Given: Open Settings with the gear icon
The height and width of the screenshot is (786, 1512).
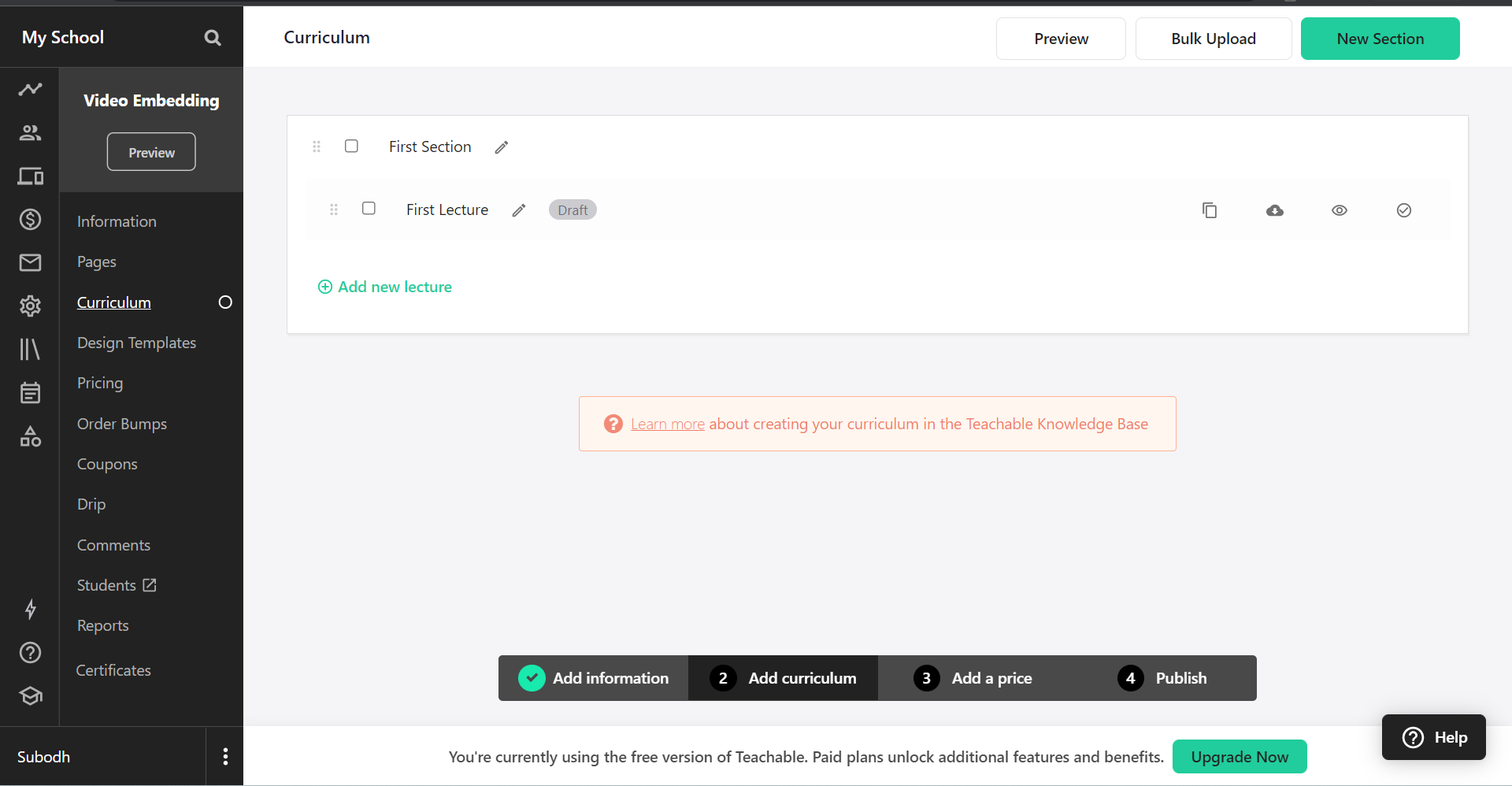Looking at the screenshot, I should pyautogui.click(x=29, y=306).
